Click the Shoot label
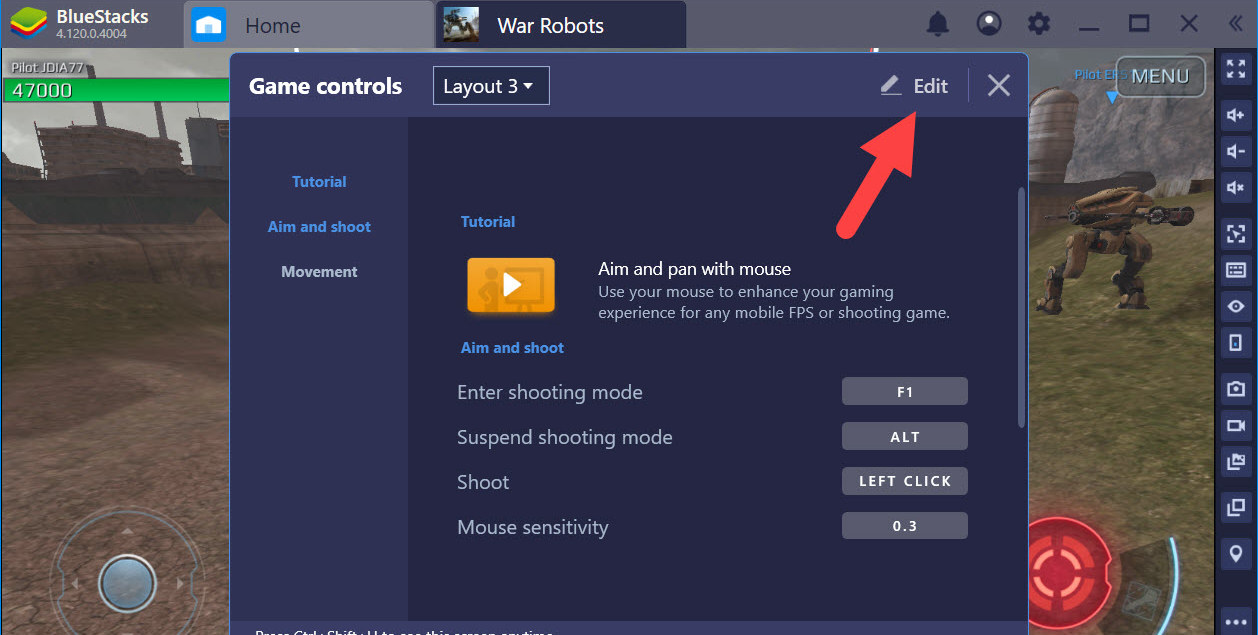 (x=483, y=482)
